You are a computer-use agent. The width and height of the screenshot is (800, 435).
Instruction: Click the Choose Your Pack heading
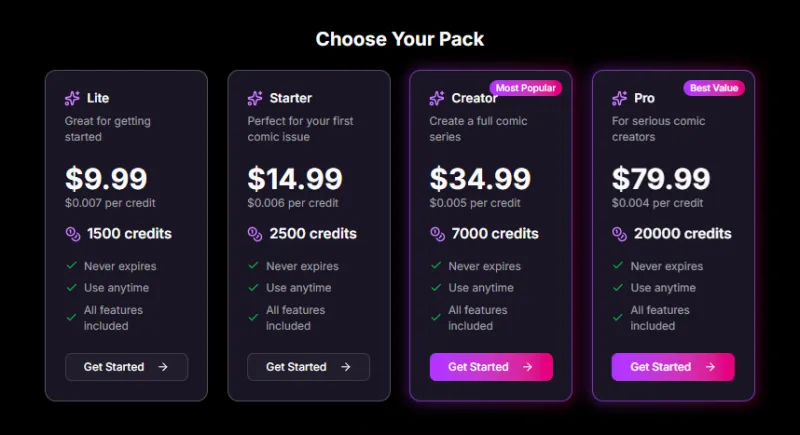pos(400,39)
